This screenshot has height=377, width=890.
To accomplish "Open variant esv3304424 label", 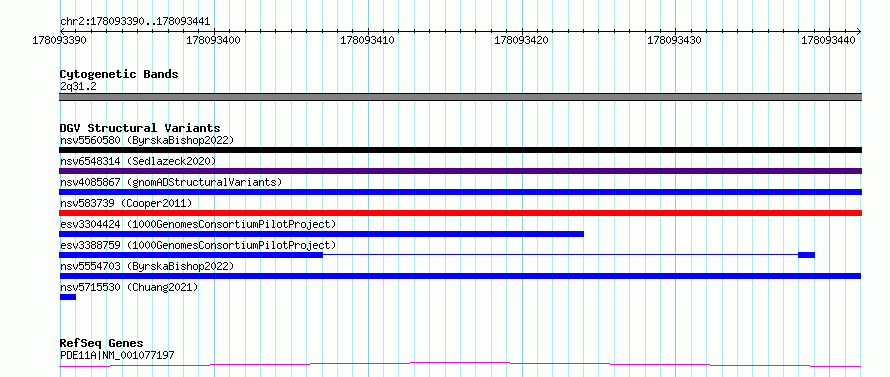I will [x=198, y=224].
